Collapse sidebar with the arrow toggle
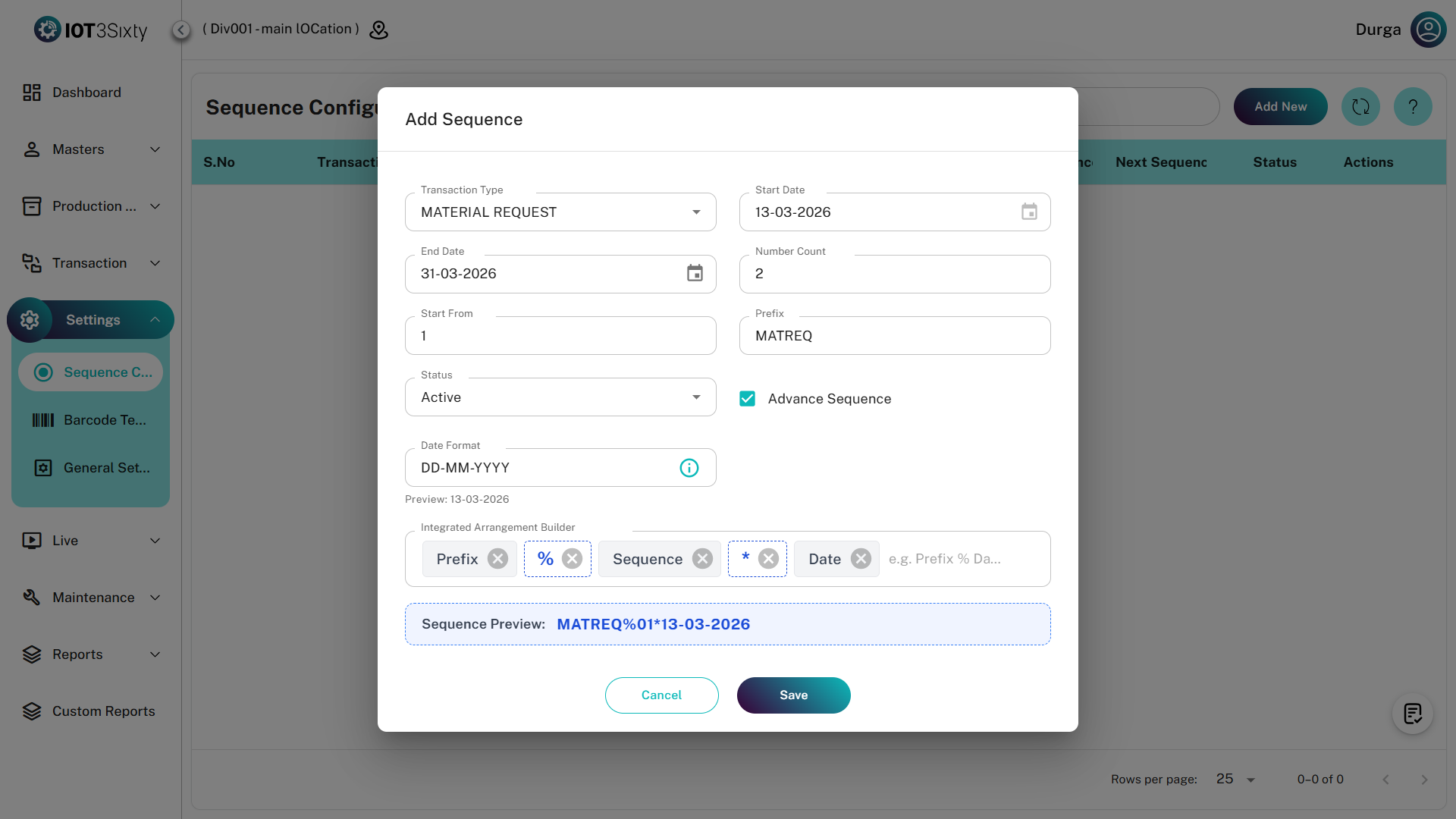1456x819 pixels. click(180, 30)
